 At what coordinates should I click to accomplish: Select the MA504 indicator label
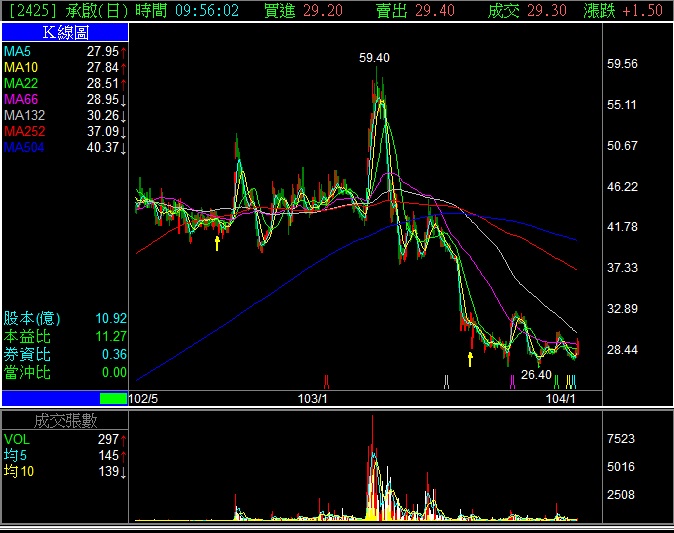pyautogui.click(x=24, y=147)
